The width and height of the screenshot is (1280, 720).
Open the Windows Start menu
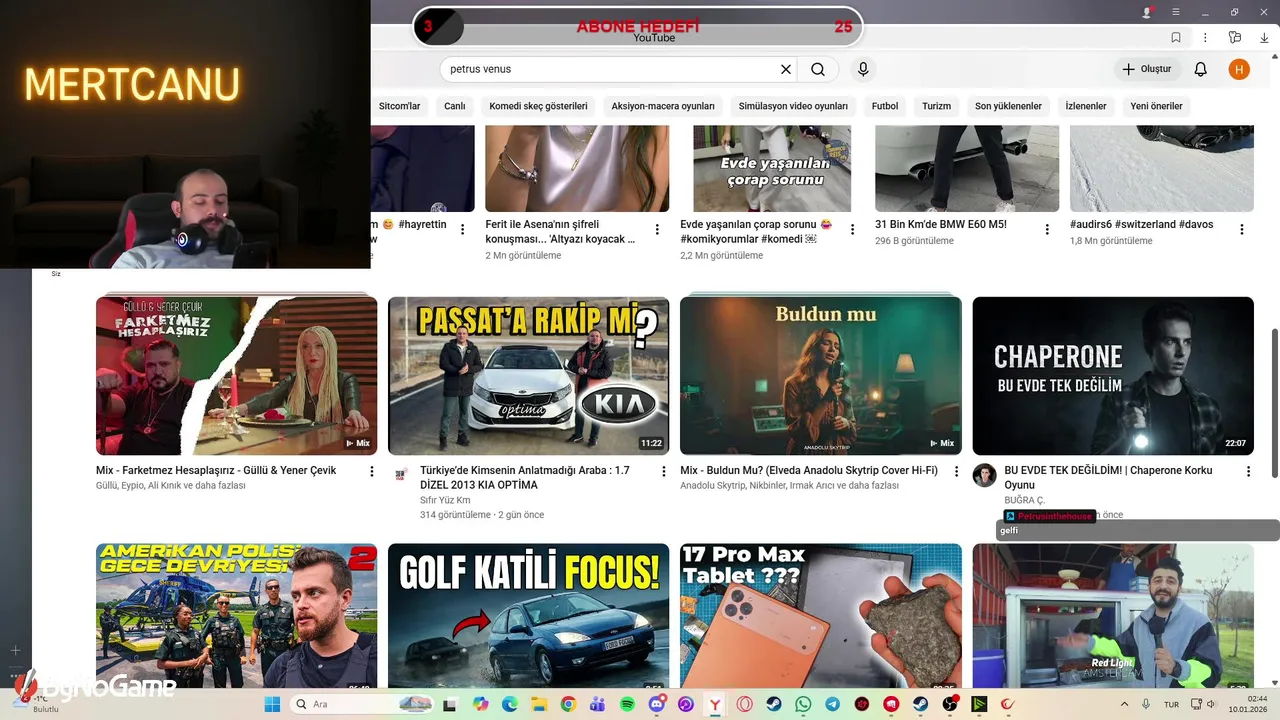pos(272,704)
